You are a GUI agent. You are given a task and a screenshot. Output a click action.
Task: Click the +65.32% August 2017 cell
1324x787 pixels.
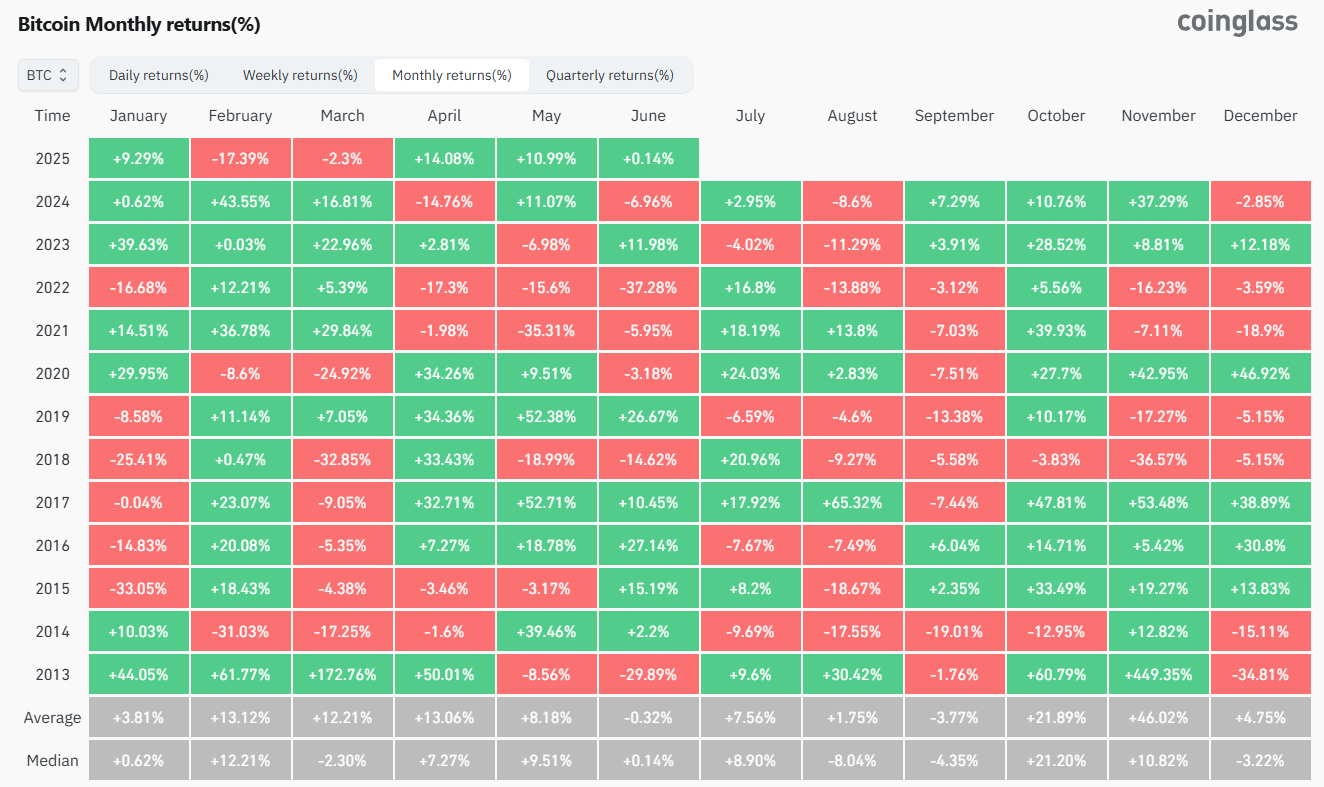(852, 503)
